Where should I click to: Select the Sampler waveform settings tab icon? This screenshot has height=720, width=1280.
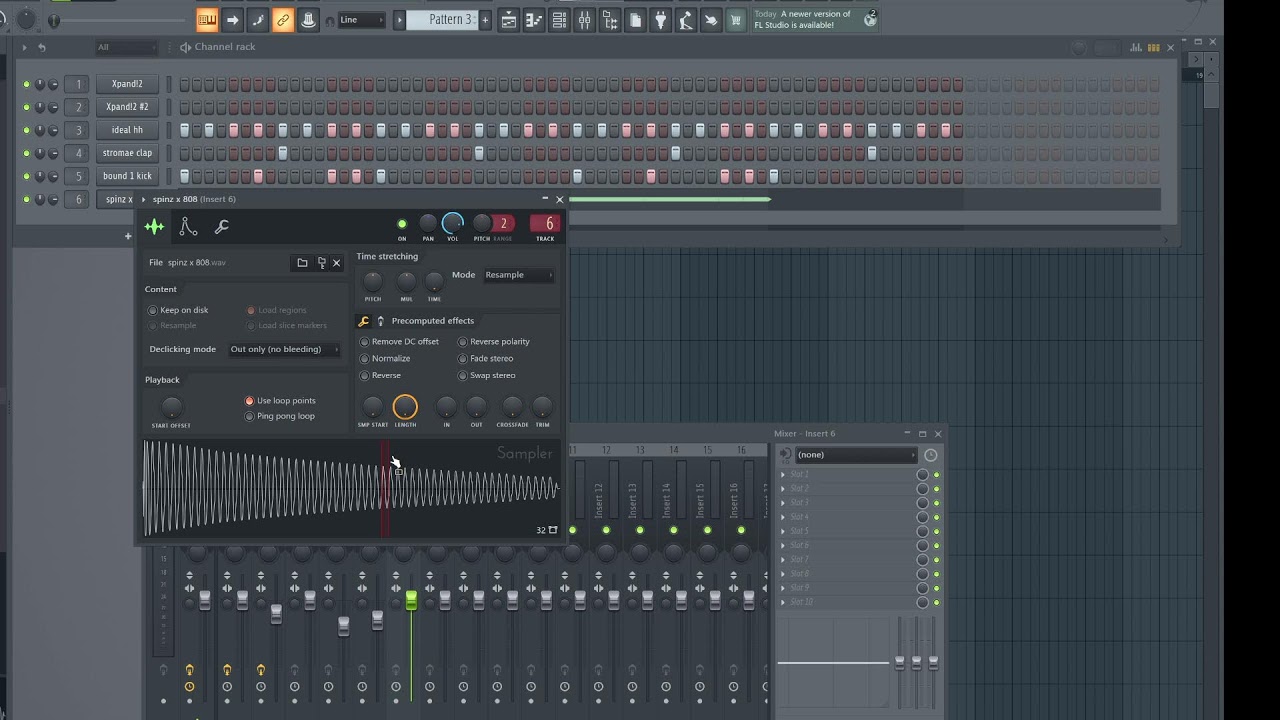[154, 227]
